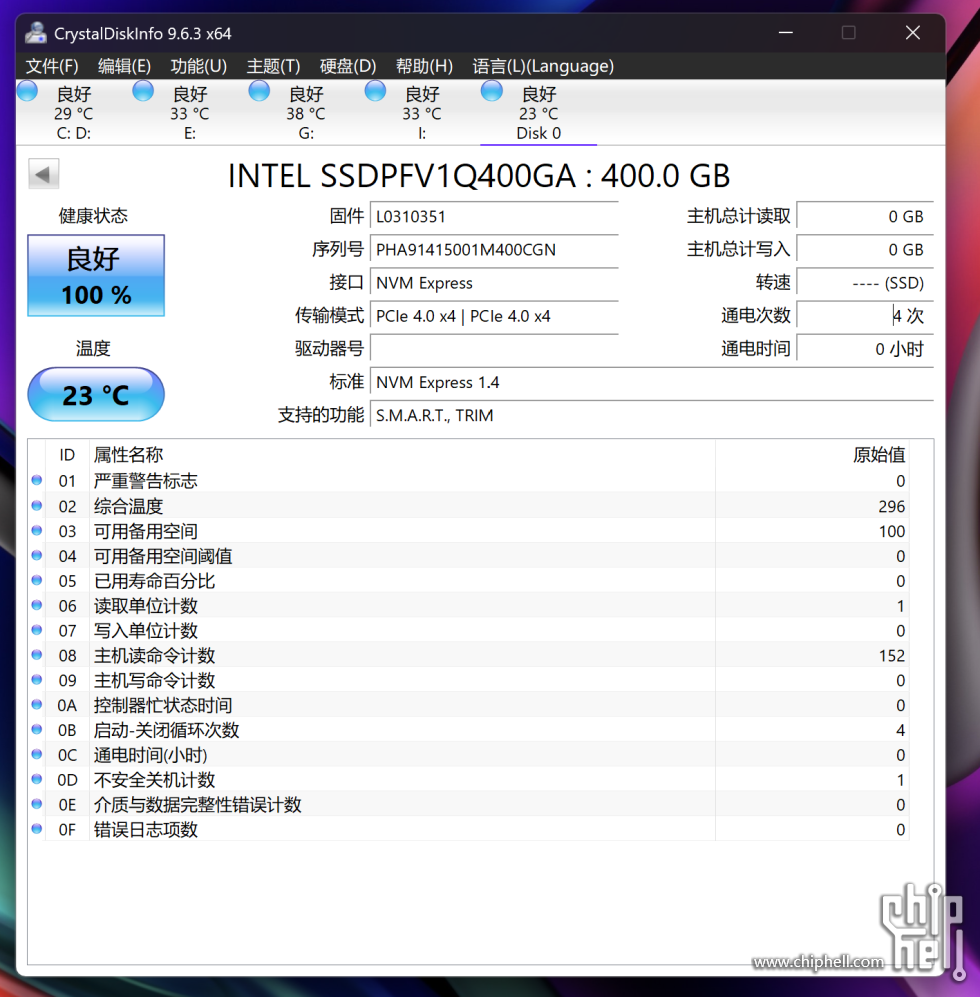Click the firmware field L0310351
Image resolution: width=980 pixels, height=997 pixels.
494,217
